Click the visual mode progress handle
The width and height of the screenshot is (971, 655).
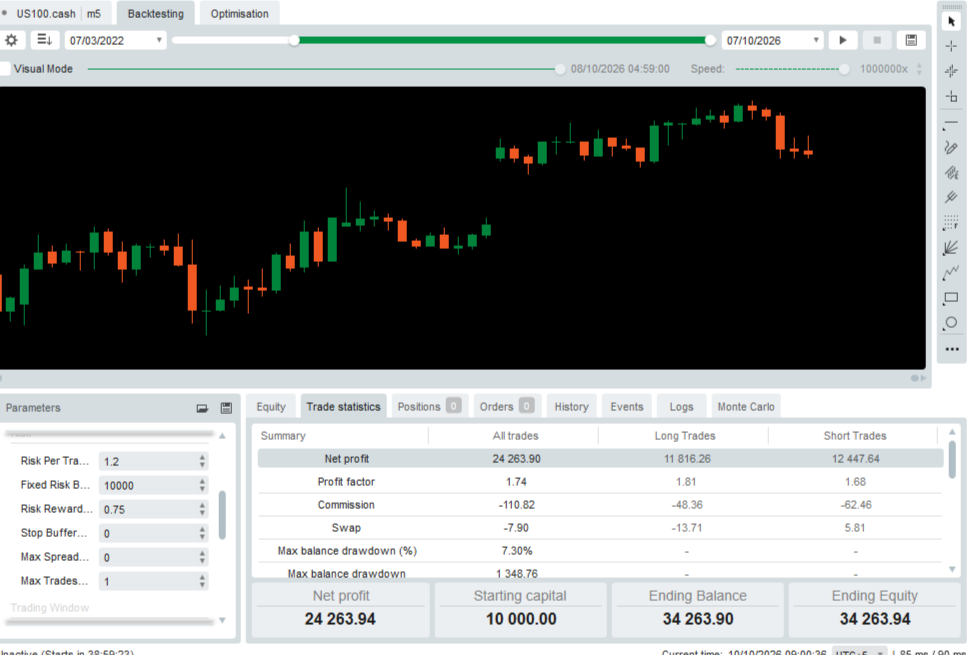560,69
